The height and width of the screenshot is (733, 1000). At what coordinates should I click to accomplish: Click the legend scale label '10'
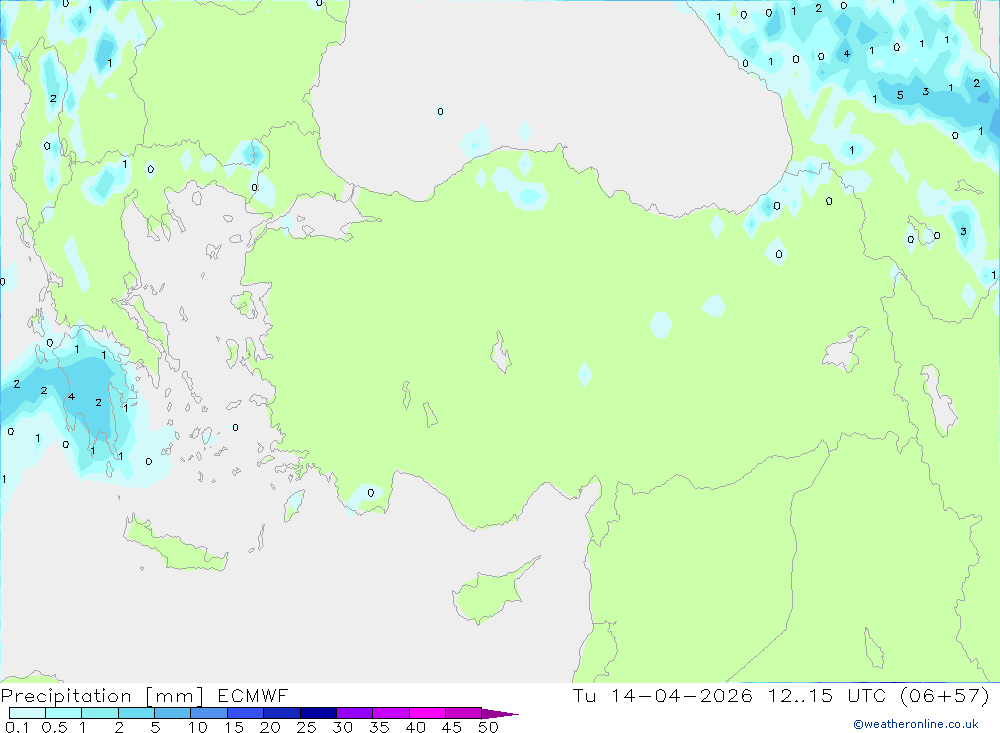[198, 727]
